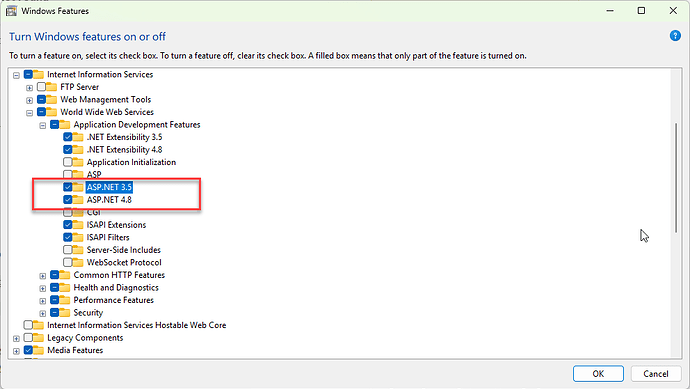This screenshot has width=690, height=389.
Task: Select the WebSocket Protocol label
Action: pyautogui.click(x=124, y=262)
